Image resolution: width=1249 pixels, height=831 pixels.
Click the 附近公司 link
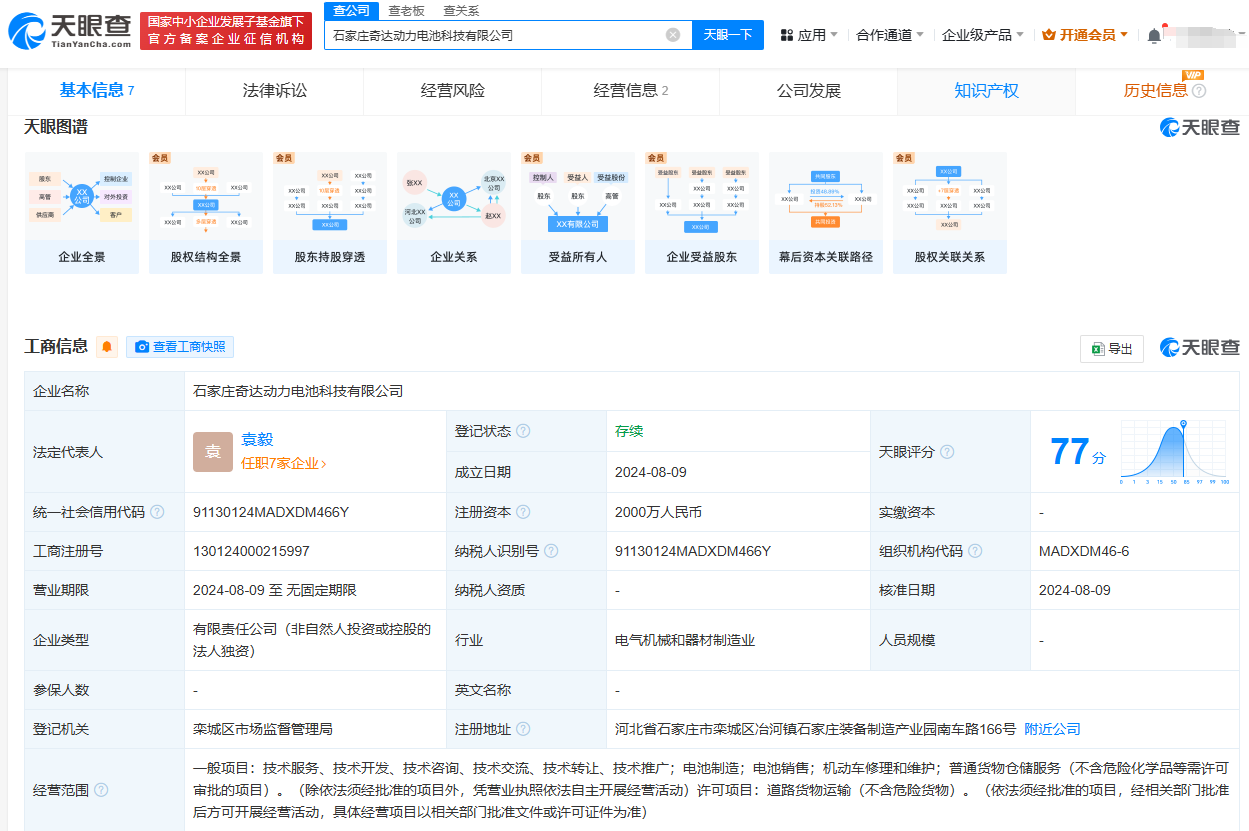pyautogui.click(x=1053, y=729)
